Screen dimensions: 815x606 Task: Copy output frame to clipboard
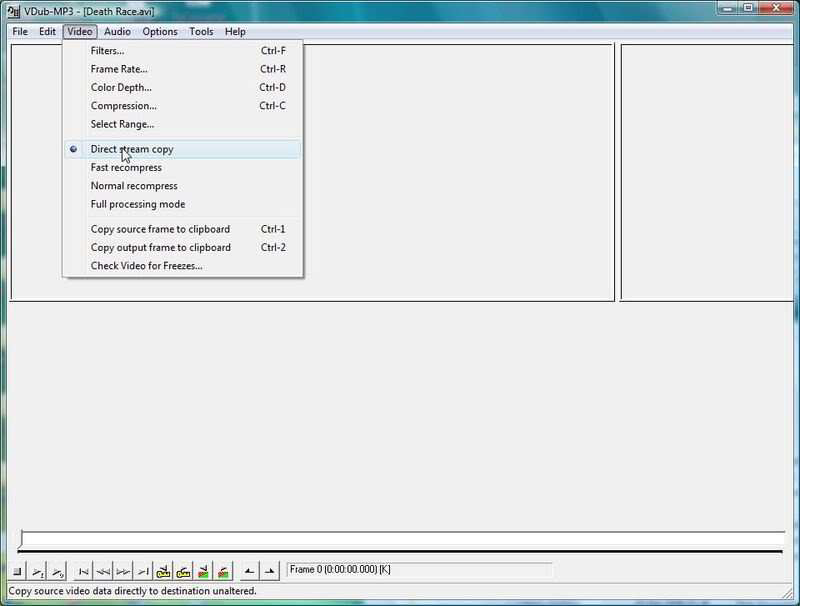[182, 247]
